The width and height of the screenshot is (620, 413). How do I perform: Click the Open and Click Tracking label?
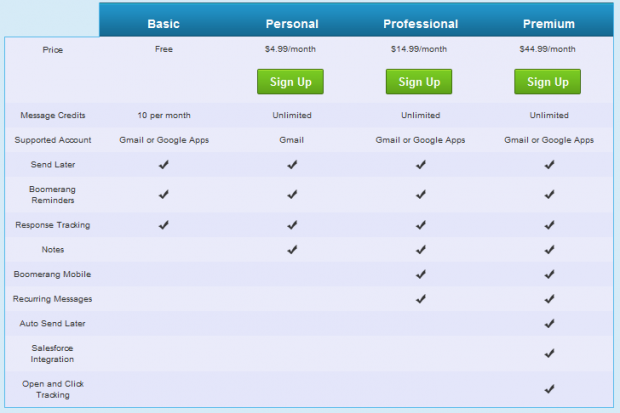[x=53, y=389]
